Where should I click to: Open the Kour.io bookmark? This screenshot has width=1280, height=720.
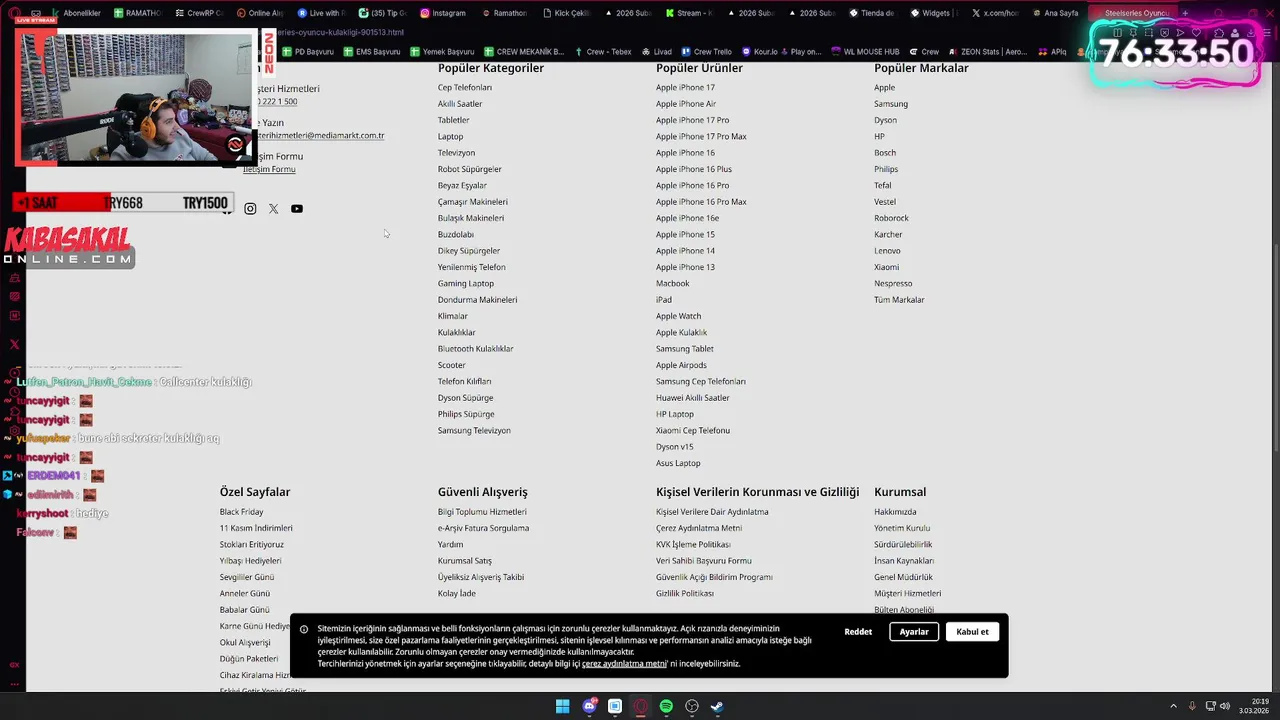tap(759, 52)
